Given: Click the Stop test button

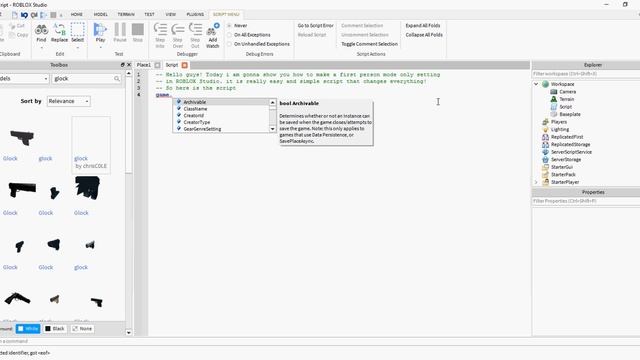Looking at the screenshot, I should [138, 29].
